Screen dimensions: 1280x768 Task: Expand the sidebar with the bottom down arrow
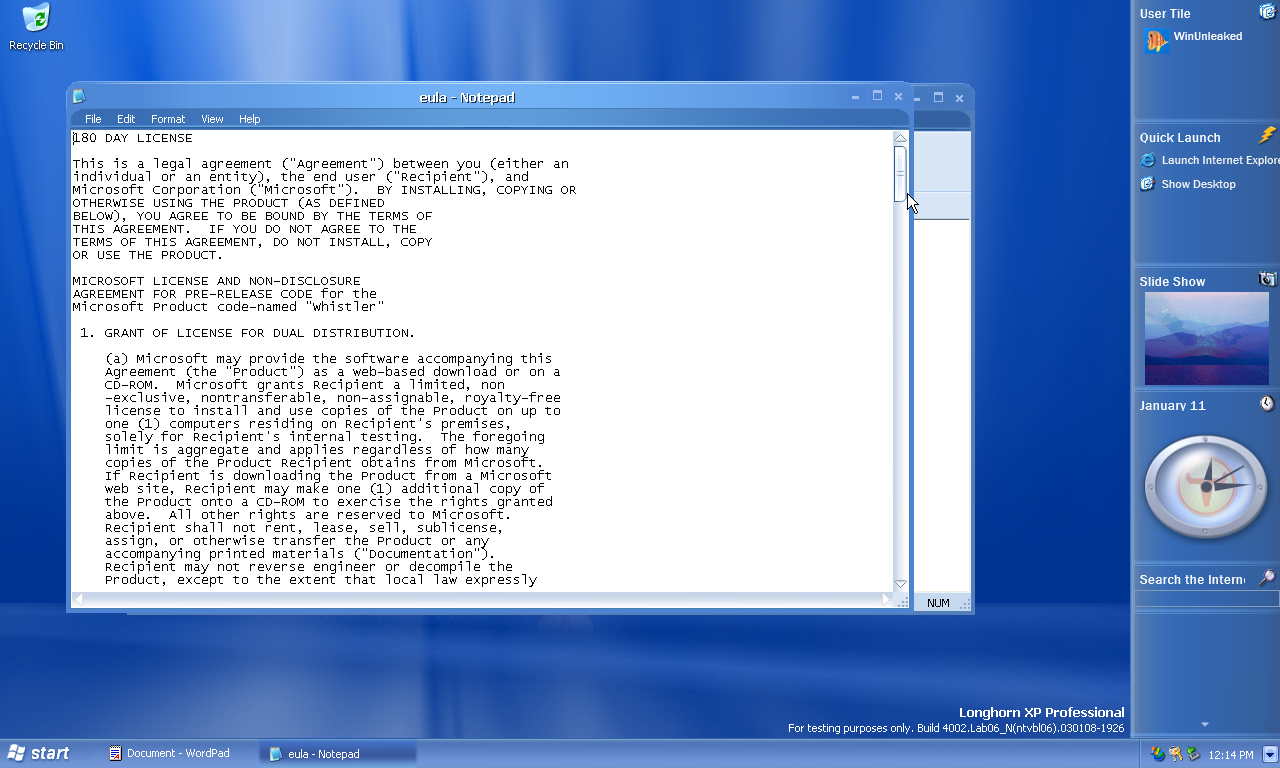tap(1205, 725)
